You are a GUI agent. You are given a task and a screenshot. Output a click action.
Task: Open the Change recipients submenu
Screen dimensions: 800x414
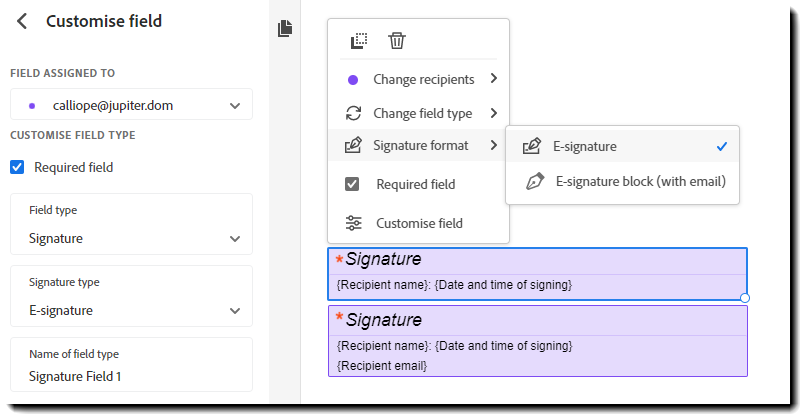[x=421, y=79]
